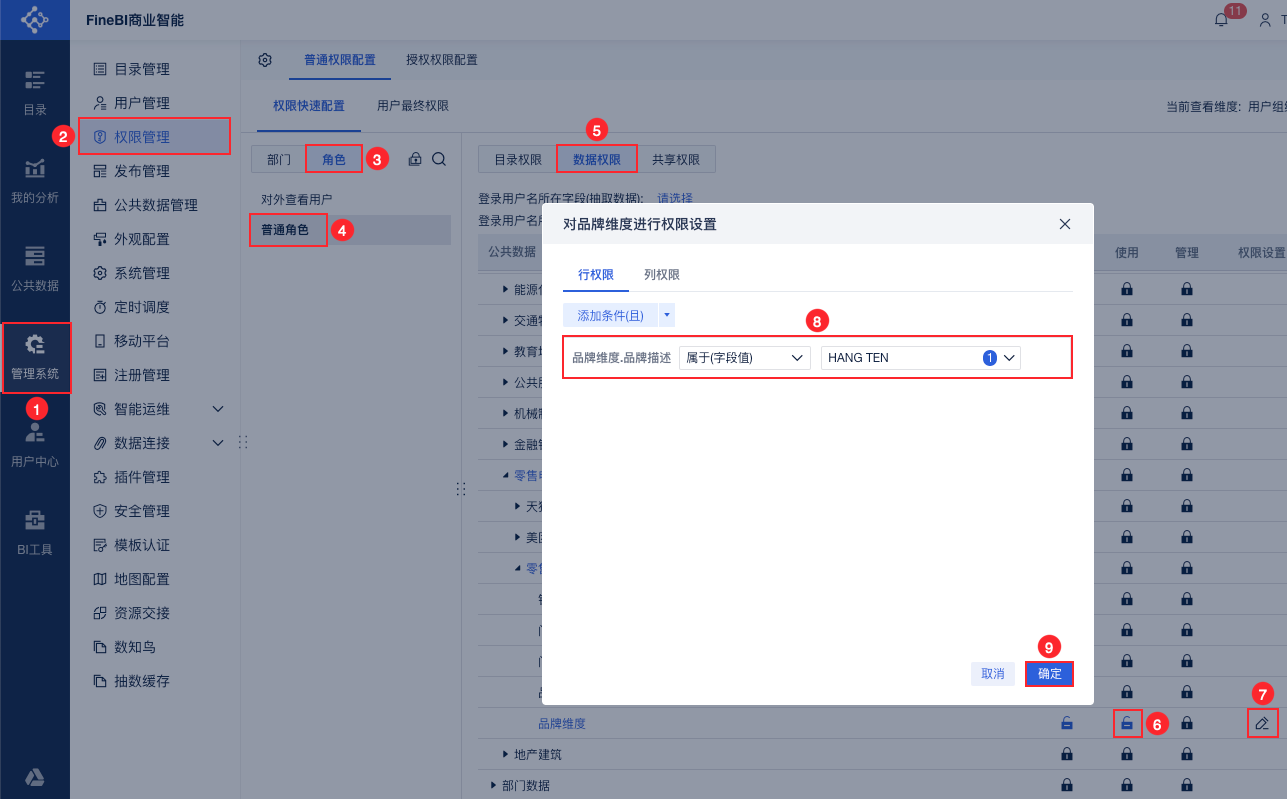
Task: Open 安全管理 in the sidebar
Action: pos(141,511)
